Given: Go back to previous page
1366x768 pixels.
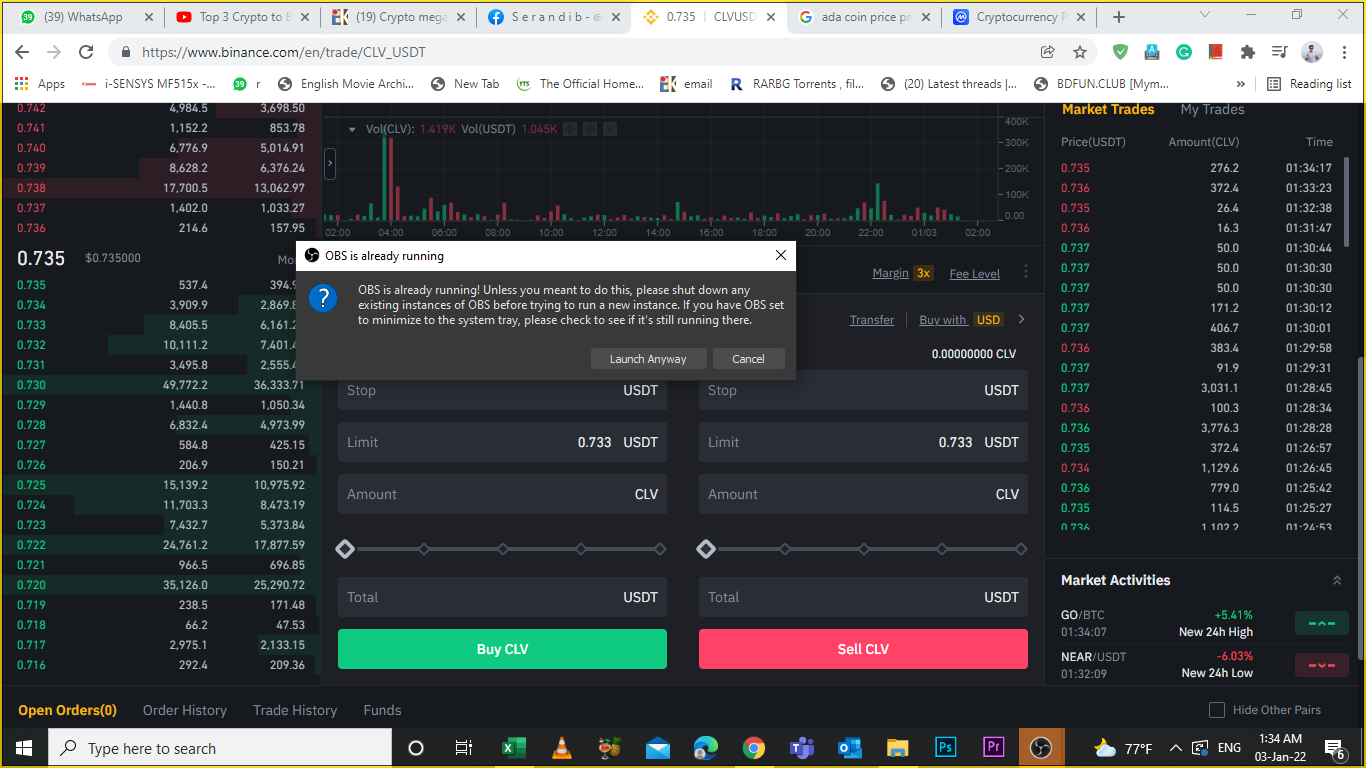Looking at the screenshot, I should tap(22, 52).
